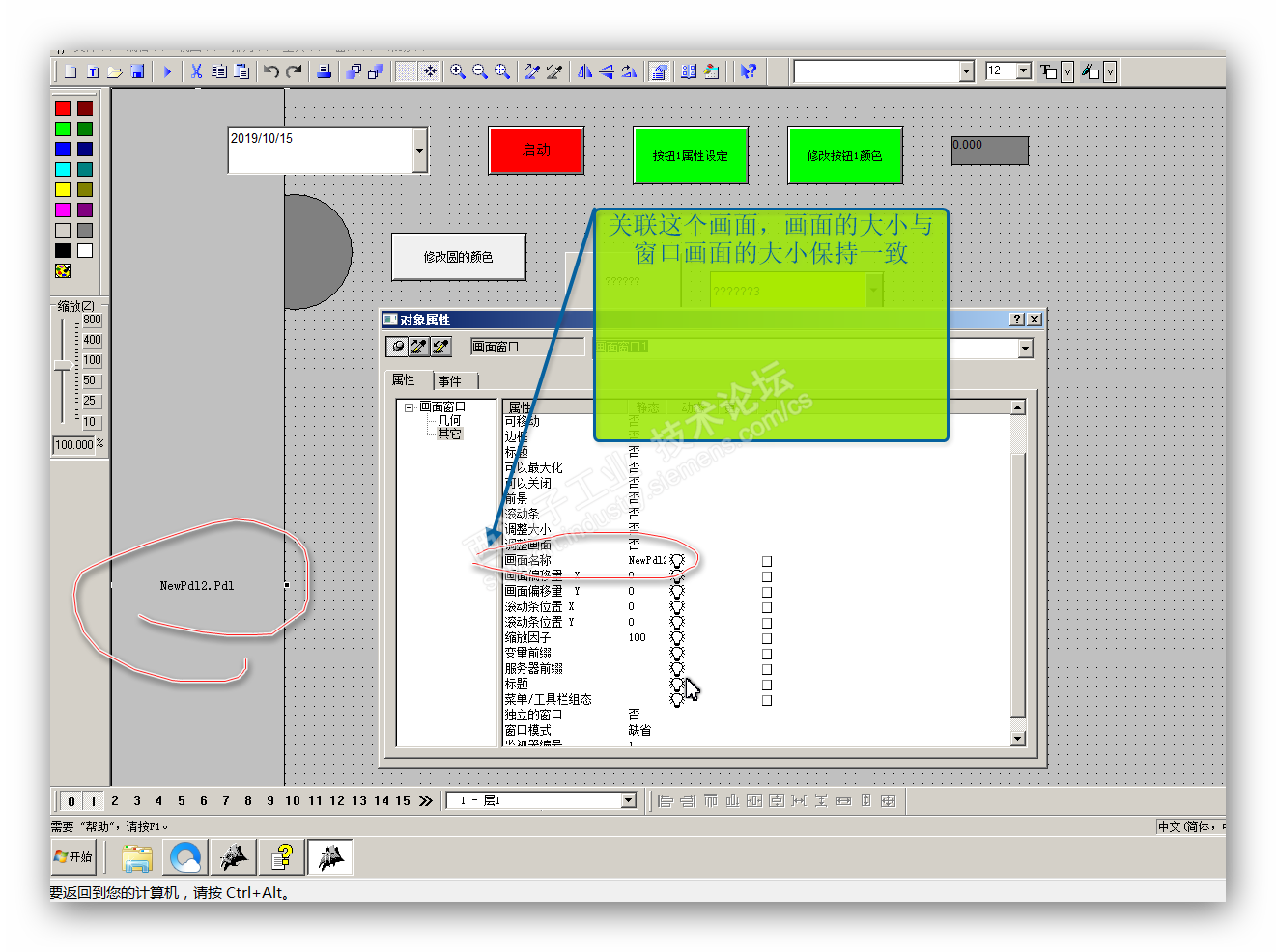Open the font name dropdown
Viewport: 1276px width, 952px height.
click(966, 71)
